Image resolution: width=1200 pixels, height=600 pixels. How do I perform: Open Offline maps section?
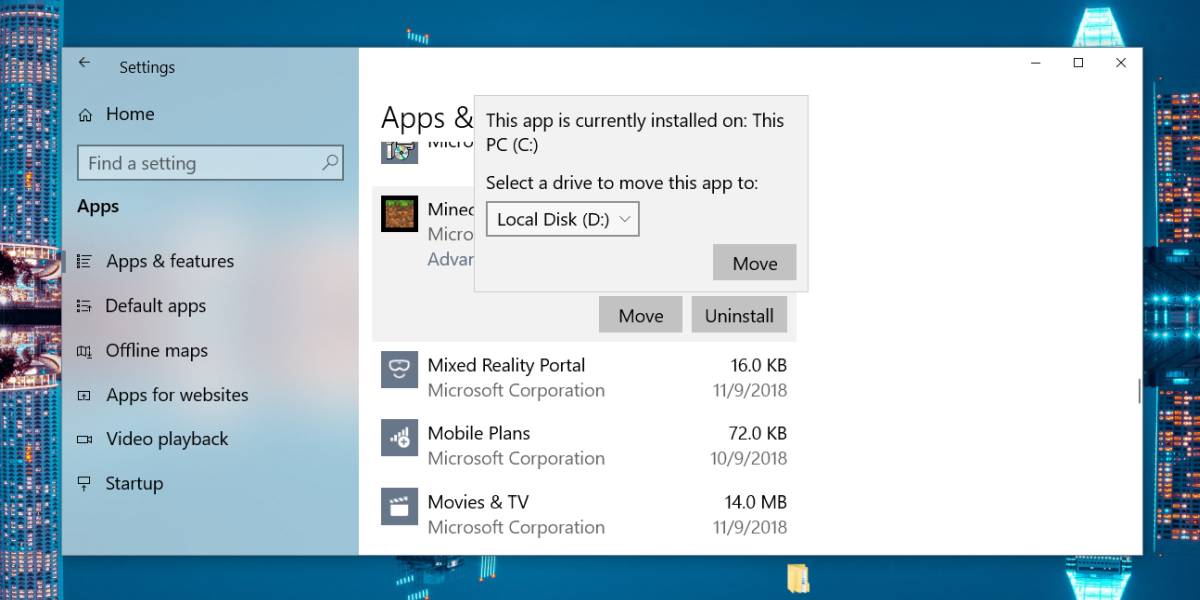click(x=157, y=350)
